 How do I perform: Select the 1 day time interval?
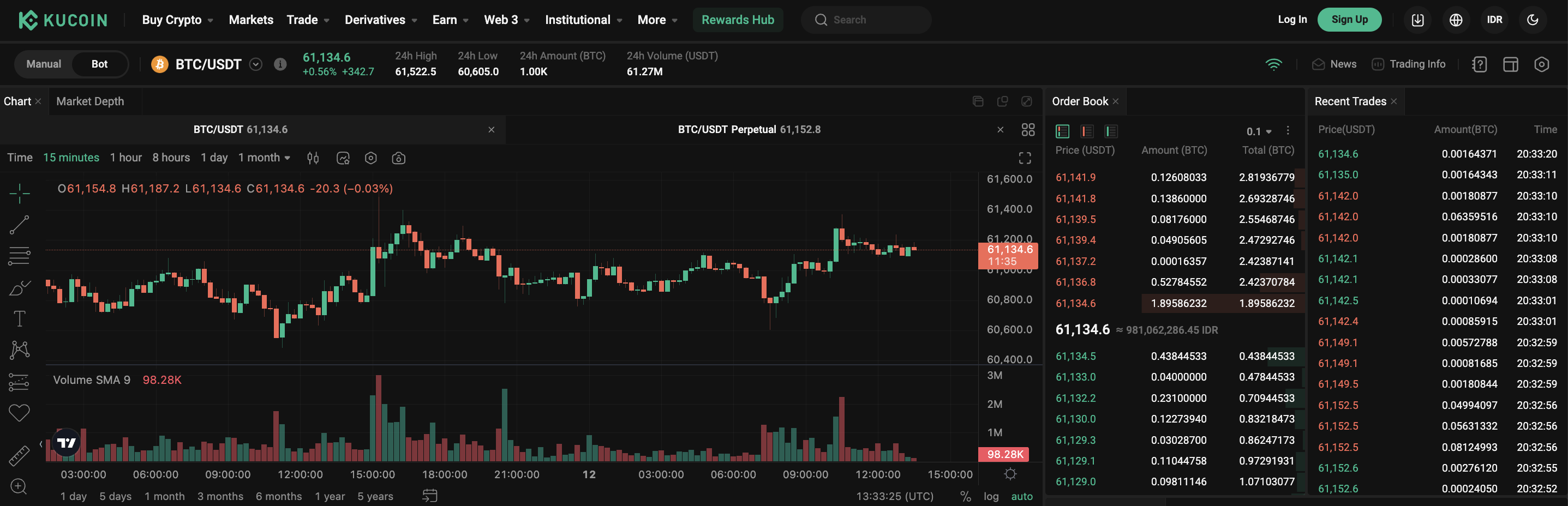click(214, 158)
